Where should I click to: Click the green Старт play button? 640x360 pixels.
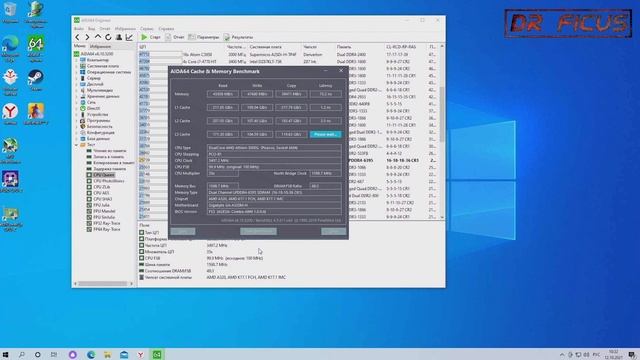click(x=151, y=37)
